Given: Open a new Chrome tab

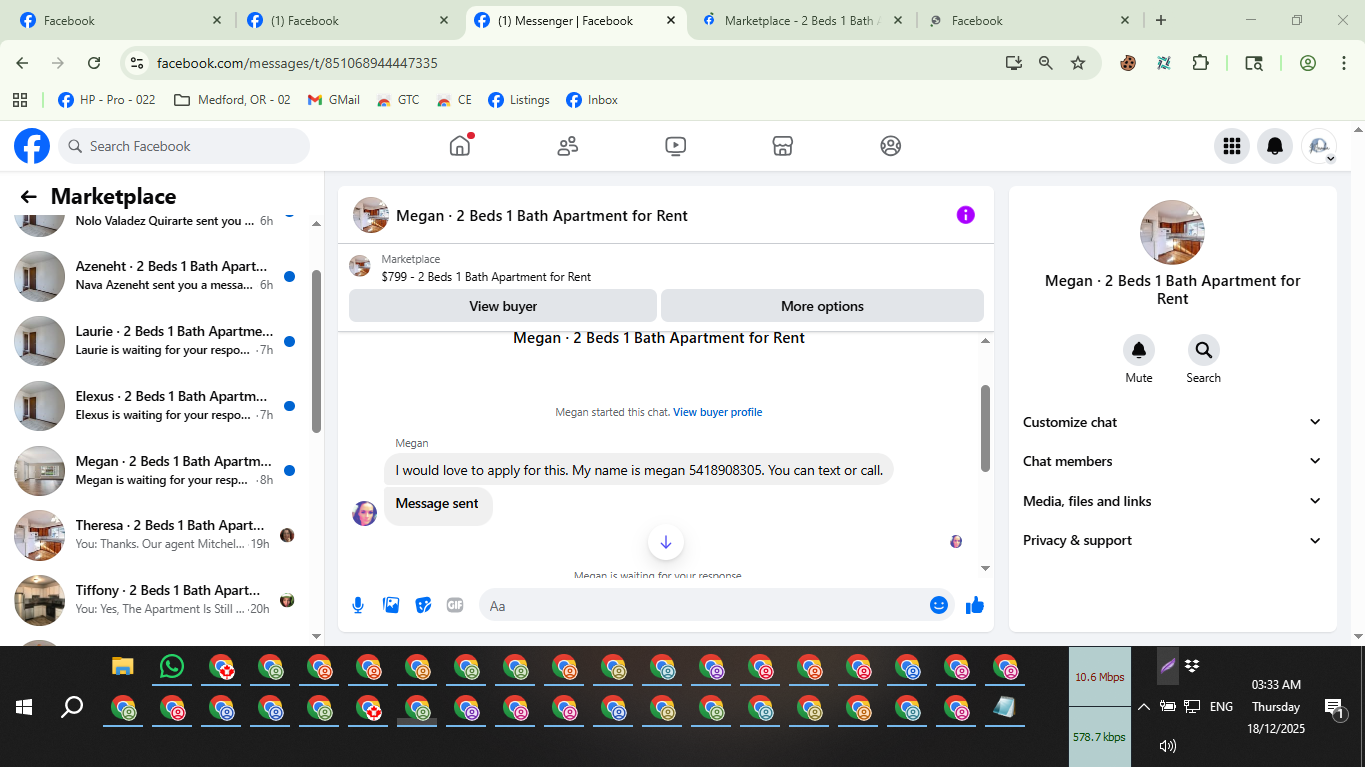Looking at the screenshot, I should tap(1160, 20).
